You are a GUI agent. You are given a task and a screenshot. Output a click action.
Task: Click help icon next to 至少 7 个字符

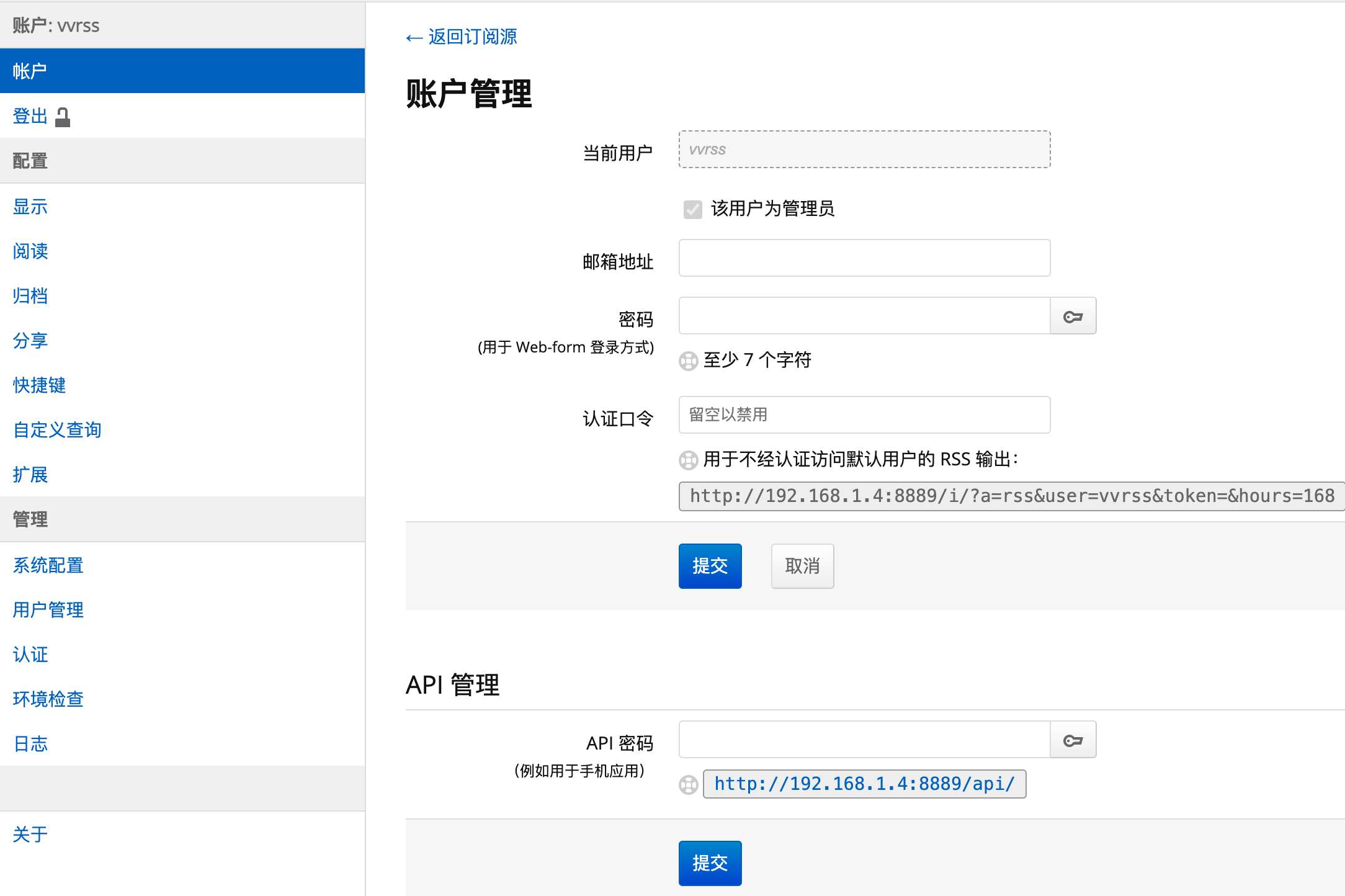tap(688, 361)
